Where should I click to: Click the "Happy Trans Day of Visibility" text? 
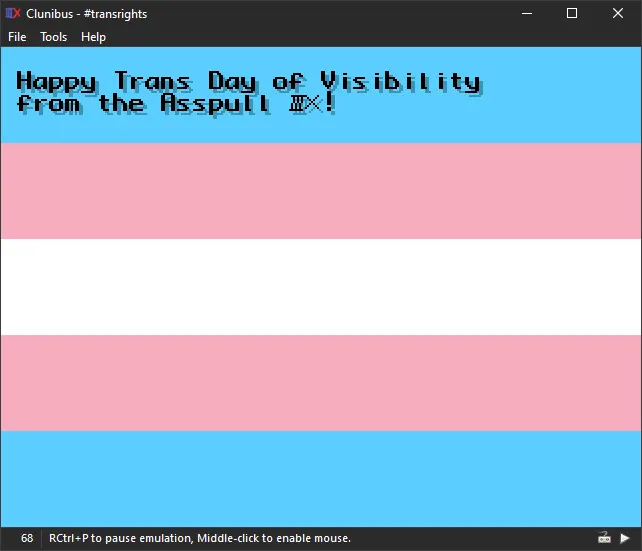coord(248,81)
